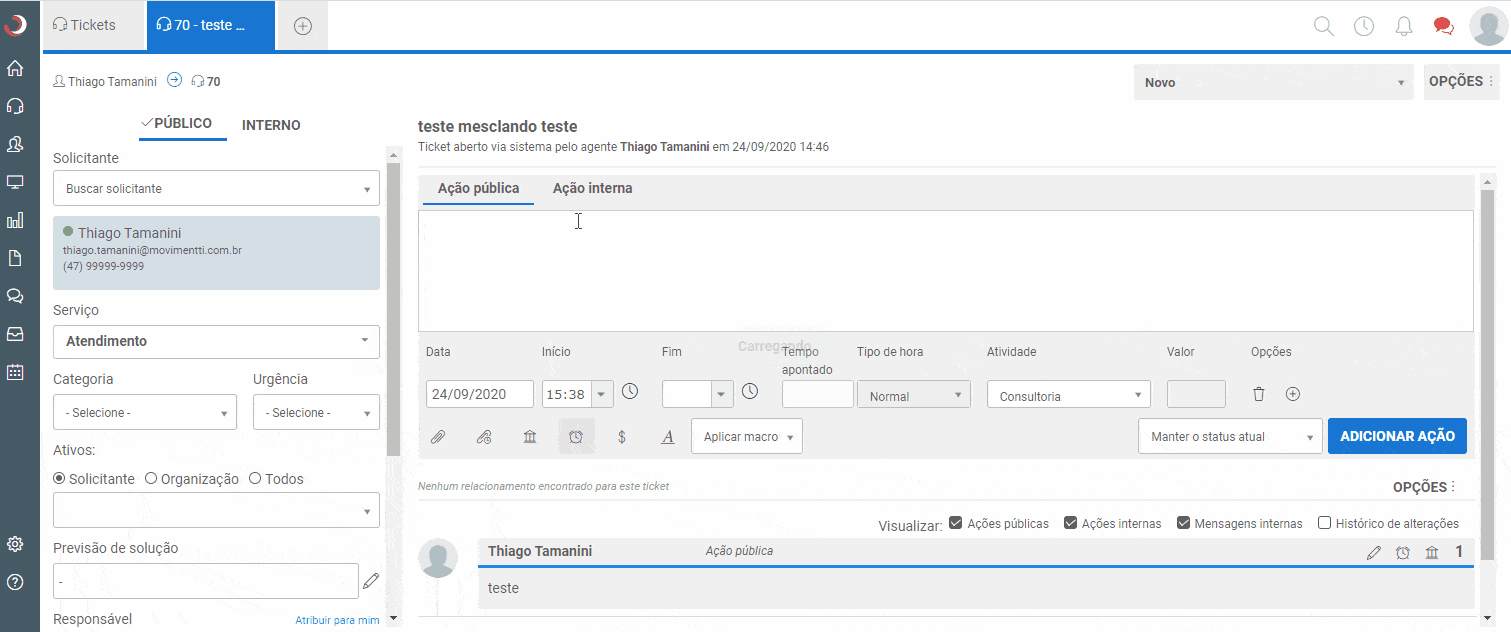Open the Urgência Selecione dropdown

[316, 413]
